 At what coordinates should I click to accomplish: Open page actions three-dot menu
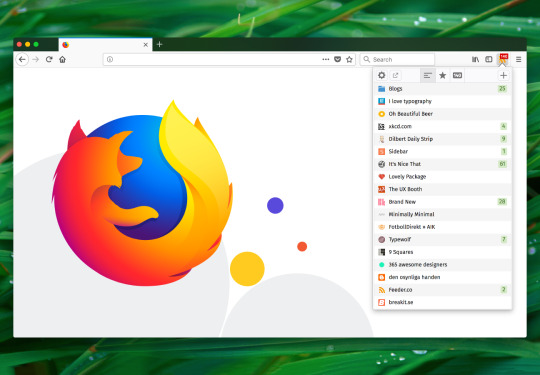click(x=325, y=59)
